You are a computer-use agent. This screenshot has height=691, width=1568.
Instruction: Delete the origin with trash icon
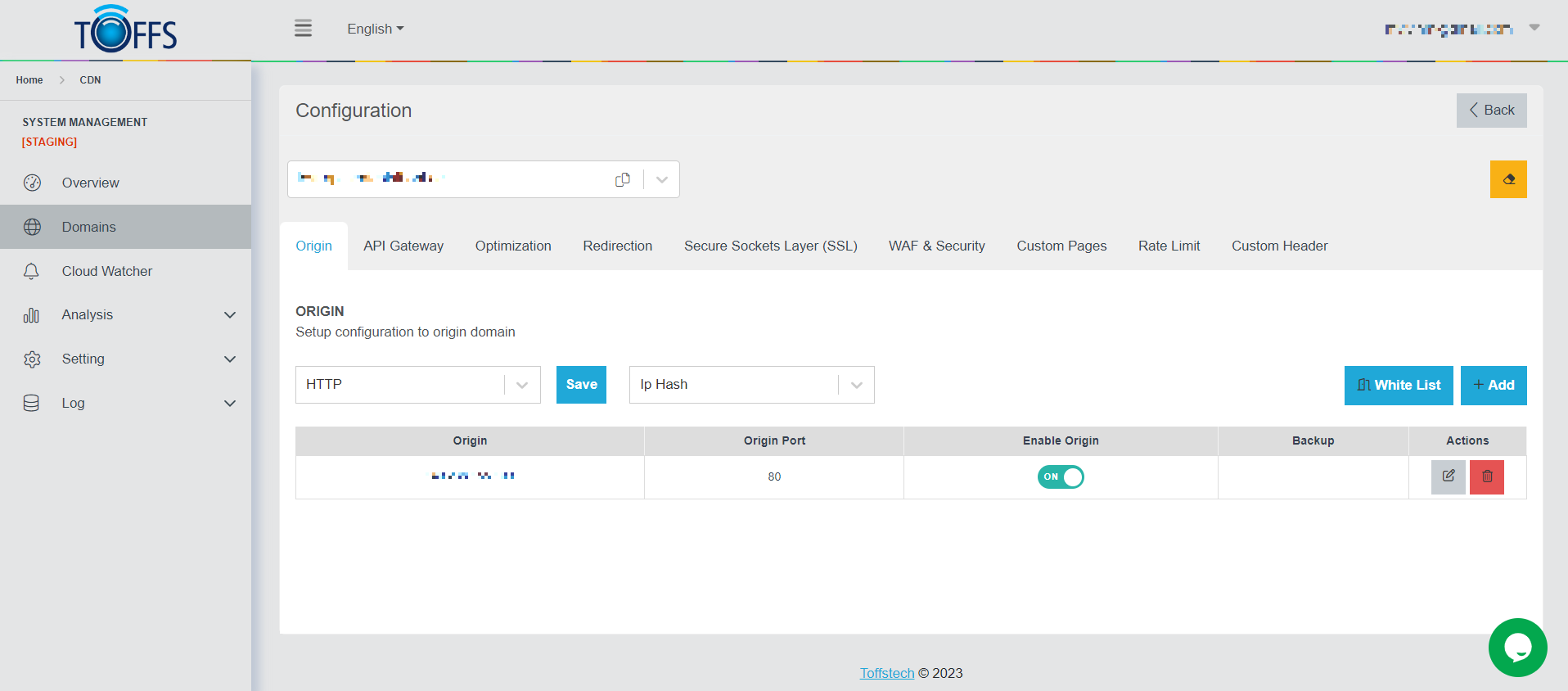click(1486, 476)
